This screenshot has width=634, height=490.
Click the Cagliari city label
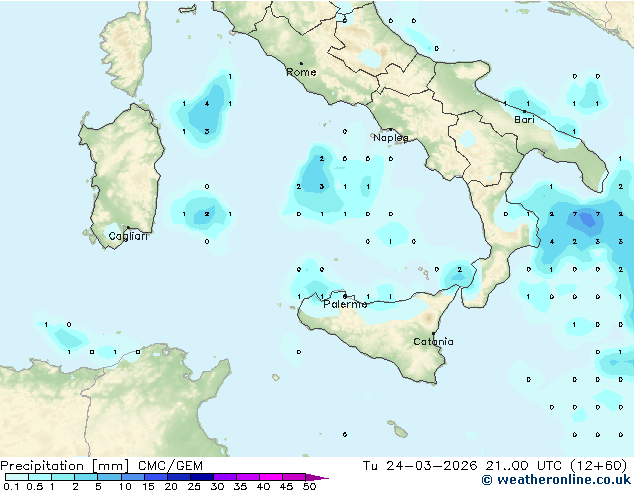tap(128, 236)
